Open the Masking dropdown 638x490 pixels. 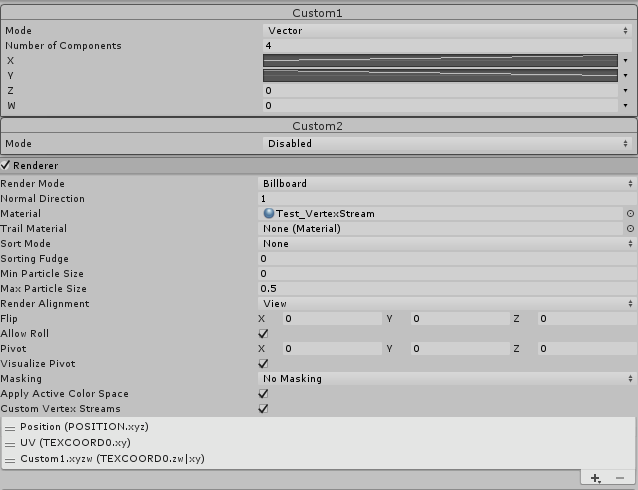click(x=447, y=379)
